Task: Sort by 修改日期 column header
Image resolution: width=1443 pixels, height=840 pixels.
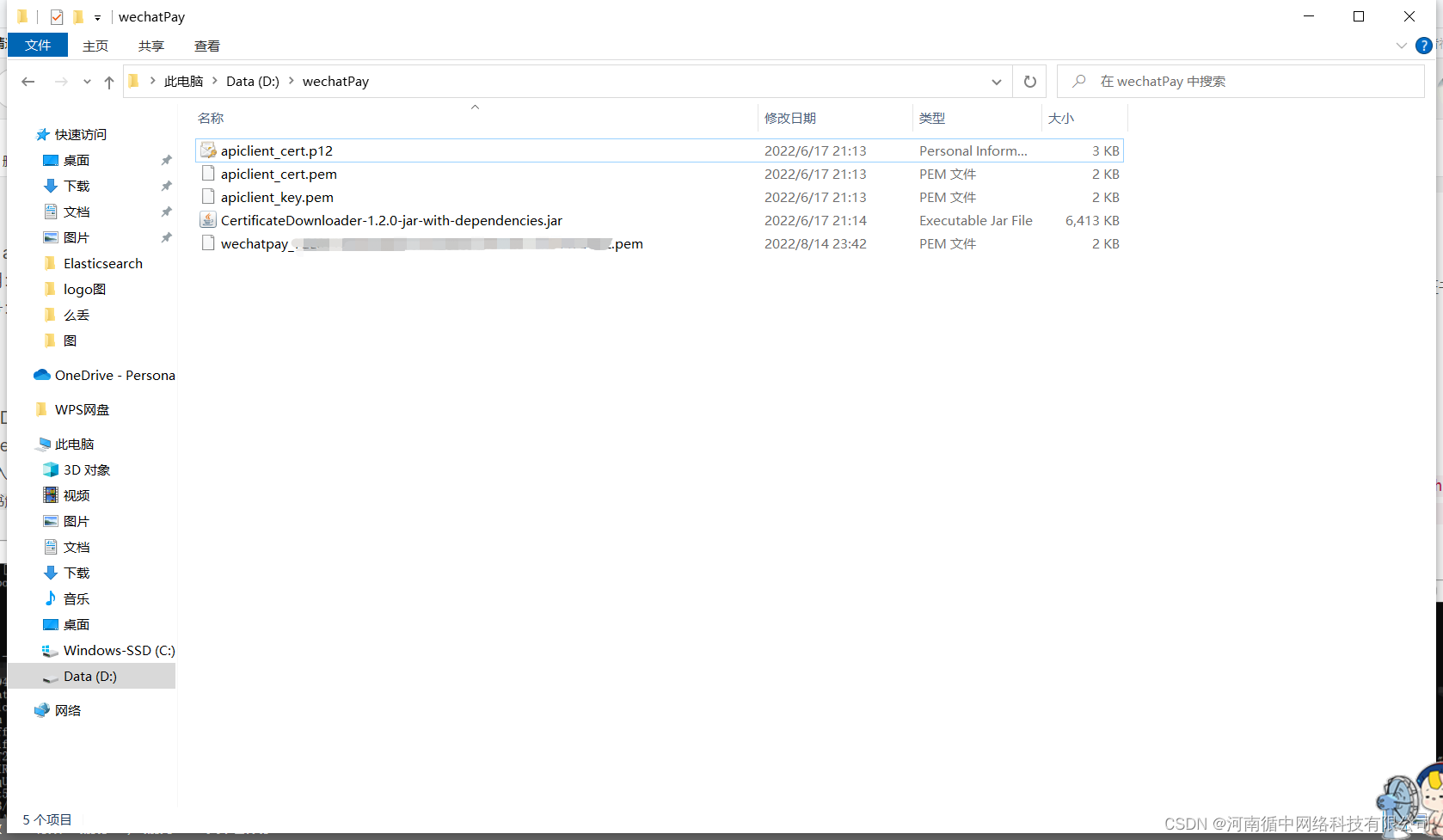Action: [790, 119]
